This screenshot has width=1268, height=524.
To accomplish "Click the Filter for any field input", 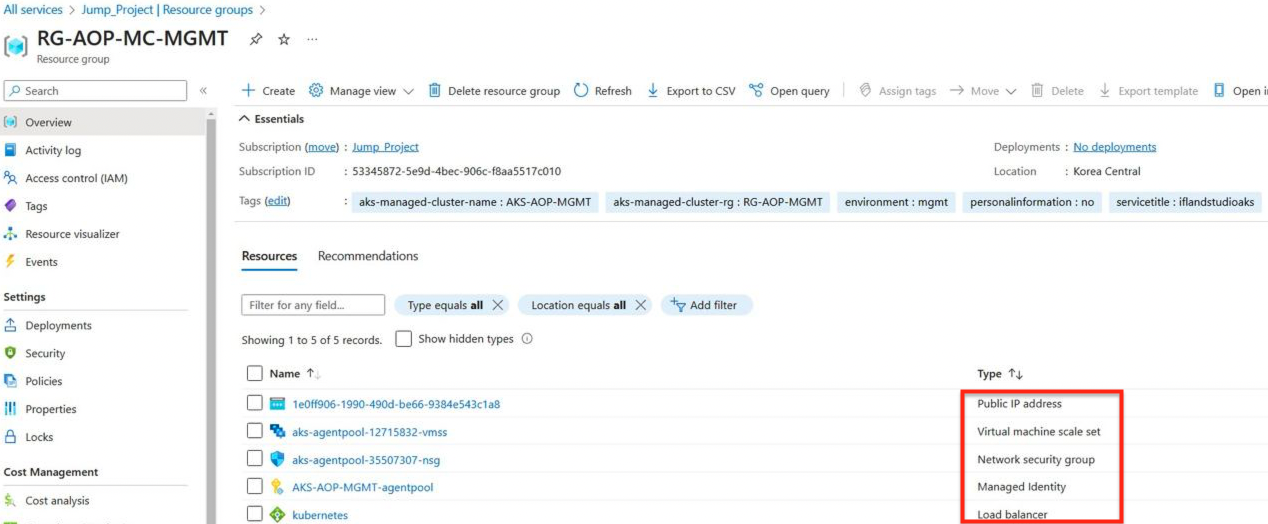I will (x=313, y=305).
